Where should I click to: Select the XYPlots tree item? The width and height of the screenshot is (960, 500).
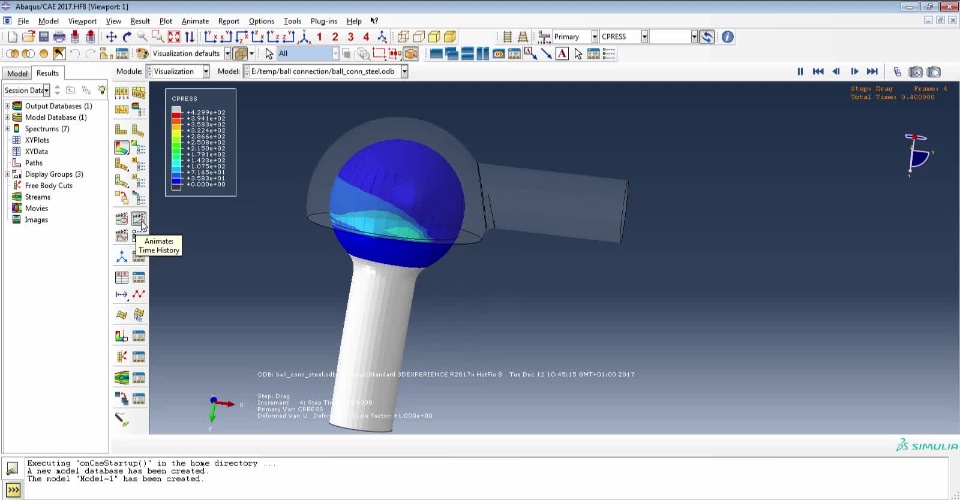[x=37, y=140]
